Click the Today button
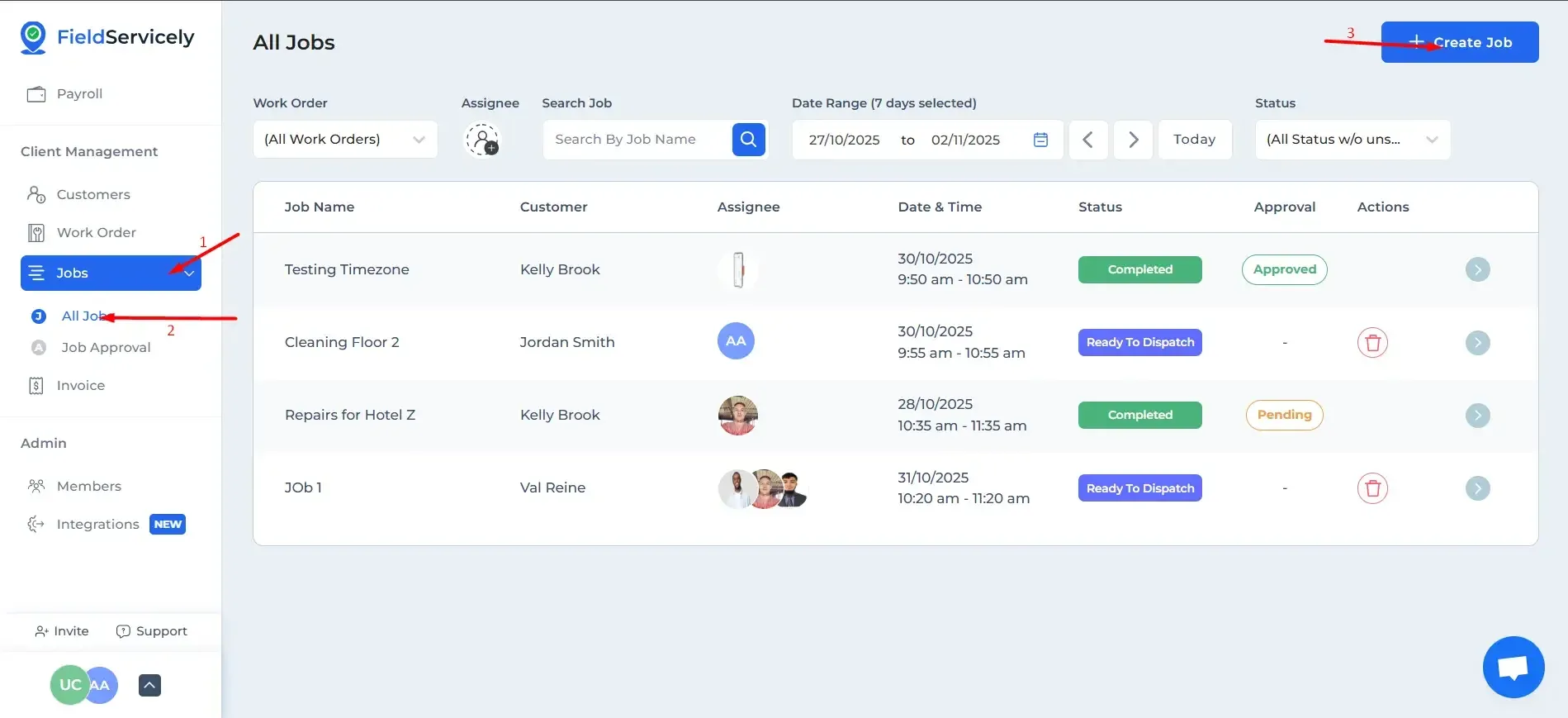Image resolution: width=1568 pixels, height=718 pixels. pos(1195,140)
